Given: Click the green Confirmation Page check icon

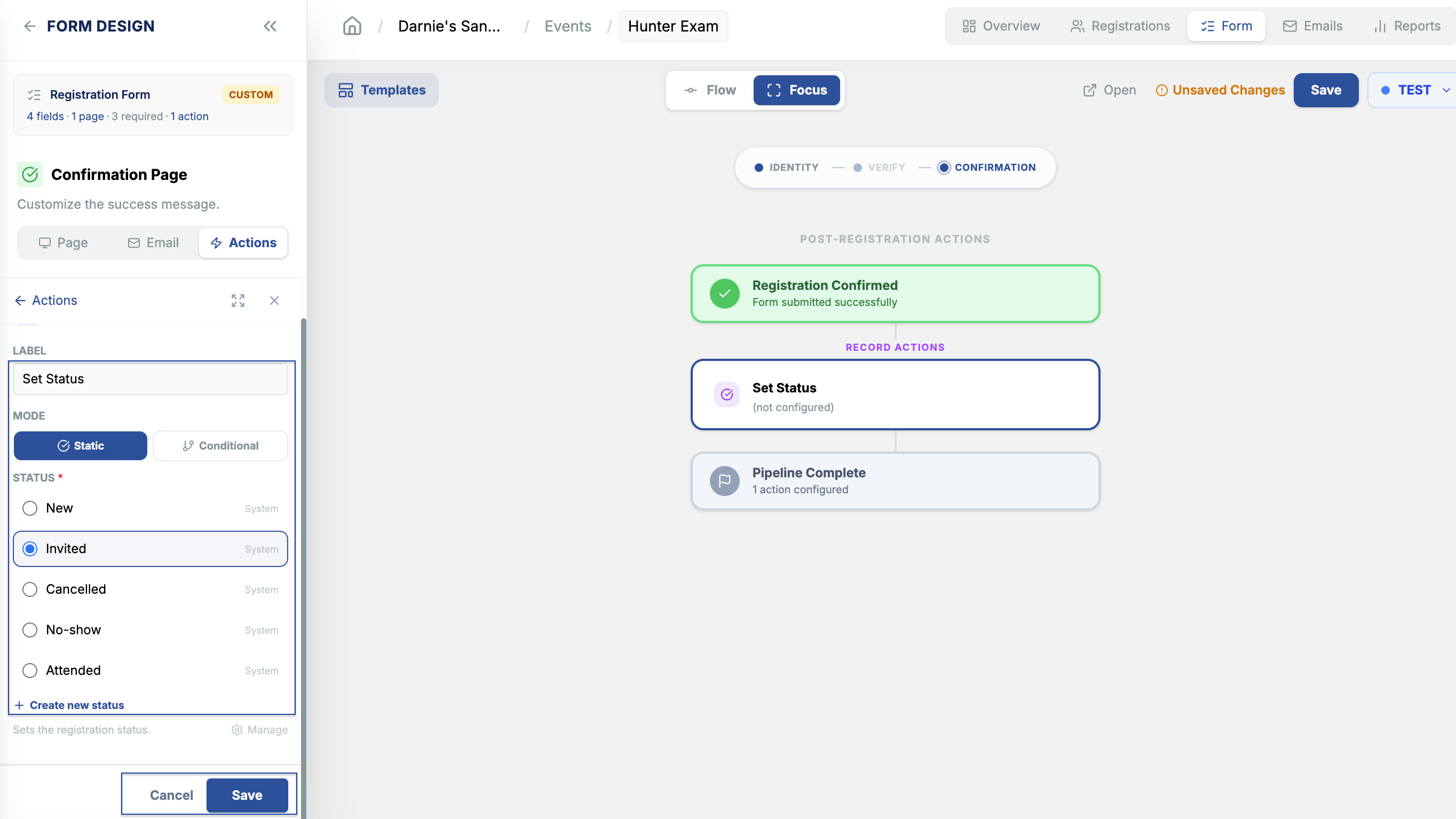Looking at the screenshot, I should pyautogui.click(x=30, y=175).
